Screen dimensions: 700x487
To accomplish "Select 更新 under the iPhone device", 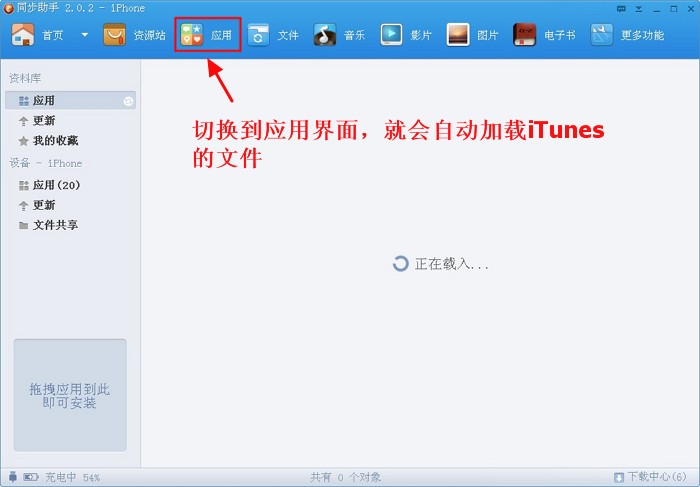I will pos(44,205).
